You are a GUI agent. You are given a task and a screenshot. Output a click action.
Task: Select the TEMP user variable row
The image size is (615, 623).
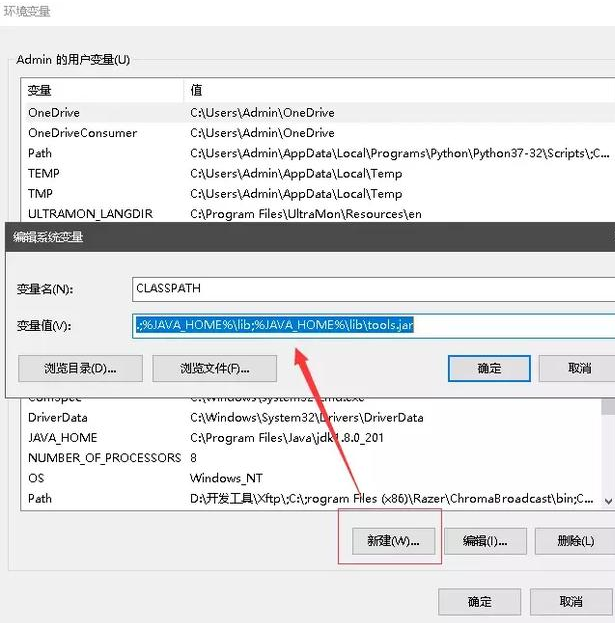tap(44, 173)
